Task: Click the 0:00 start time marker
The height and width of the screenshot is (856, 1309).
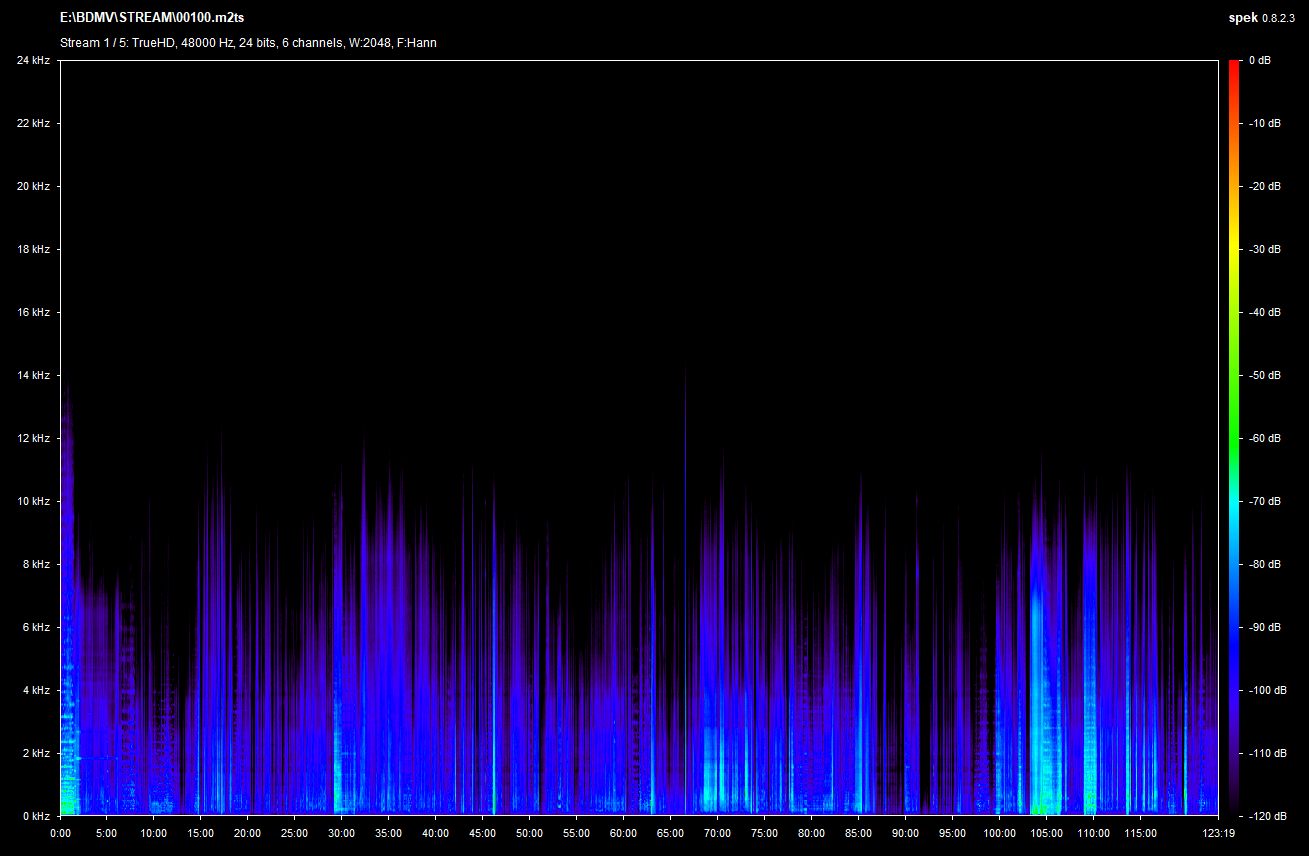Action: (x=60, y=833)
